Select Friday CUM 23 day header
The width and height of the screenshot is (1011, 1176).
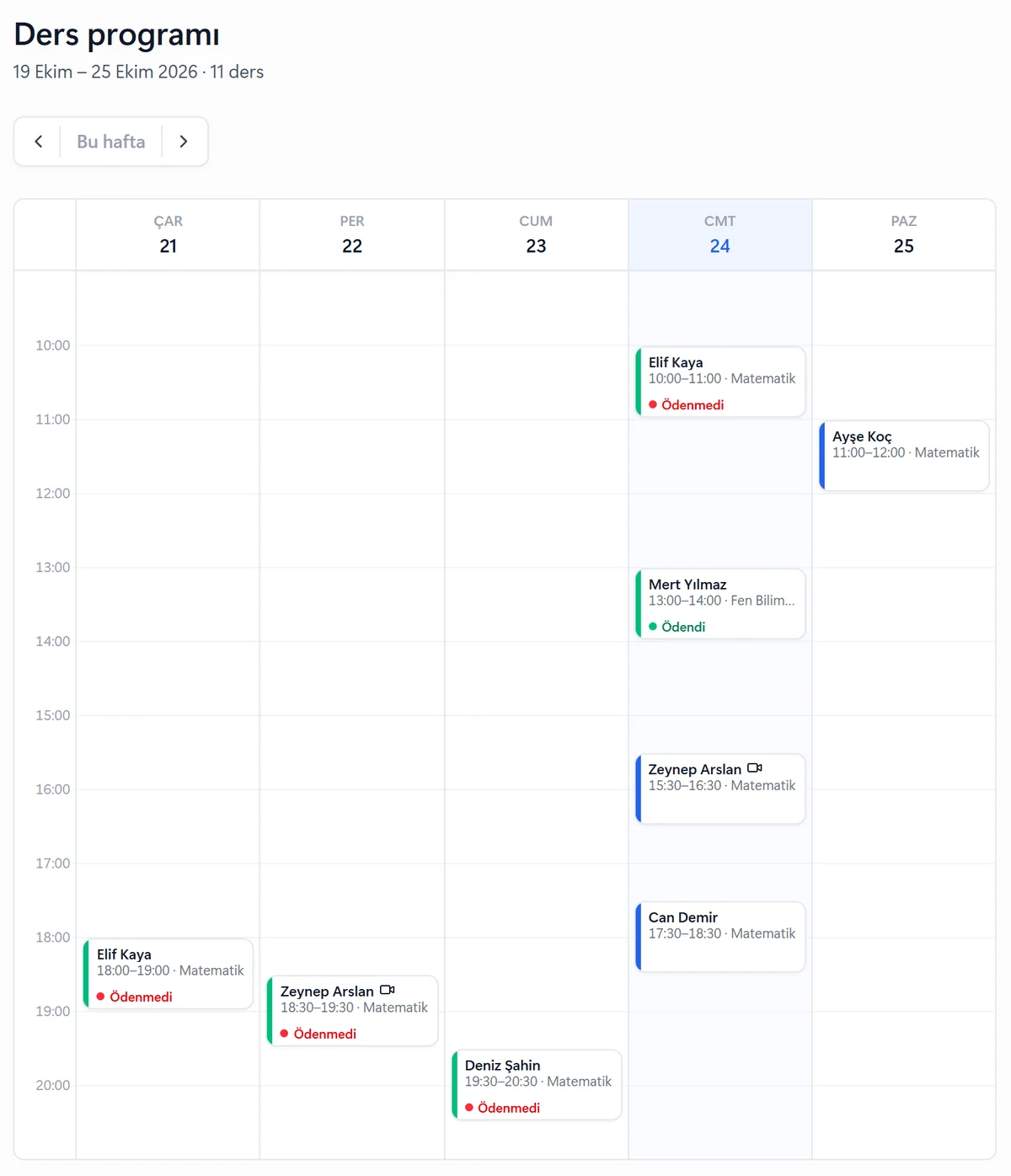coord(536,235)
